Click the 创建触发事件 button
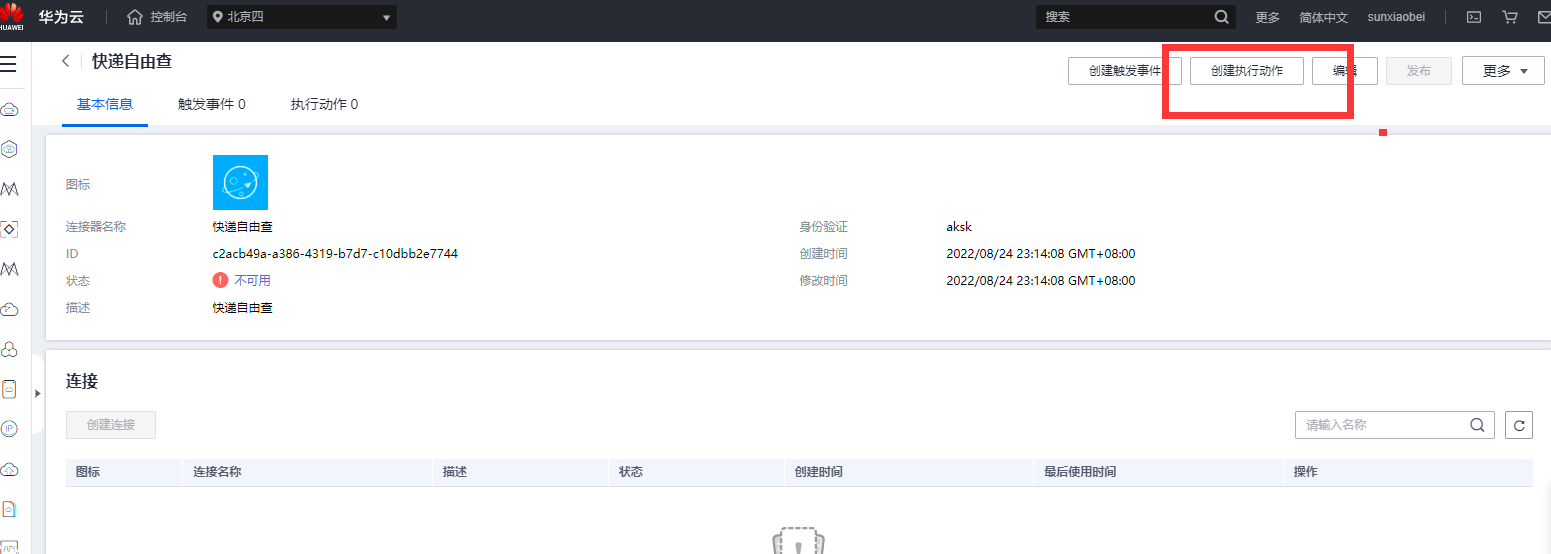This screenshot has width=1551, height=554. [1125, 71]
